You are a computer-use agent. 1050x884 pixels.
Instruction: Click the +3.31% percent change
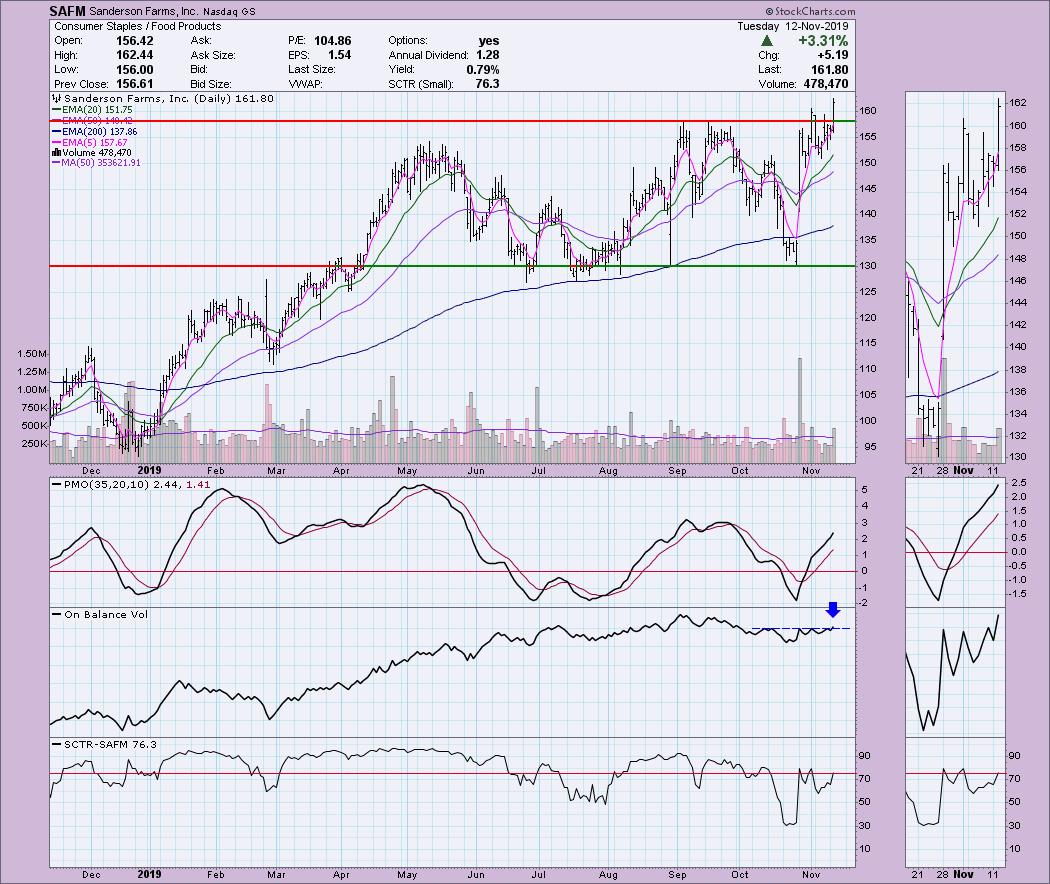pyautogui.click(x=823, y=41)
